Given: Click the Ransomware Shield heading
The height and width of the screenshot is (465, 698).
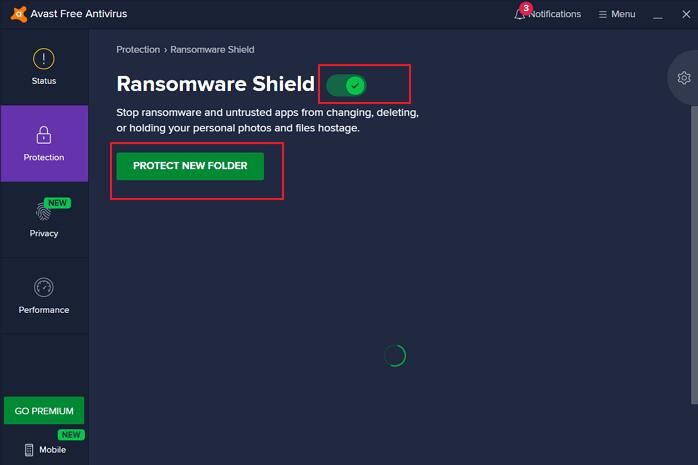Looking at the screenshot, I should coord(215,84).
